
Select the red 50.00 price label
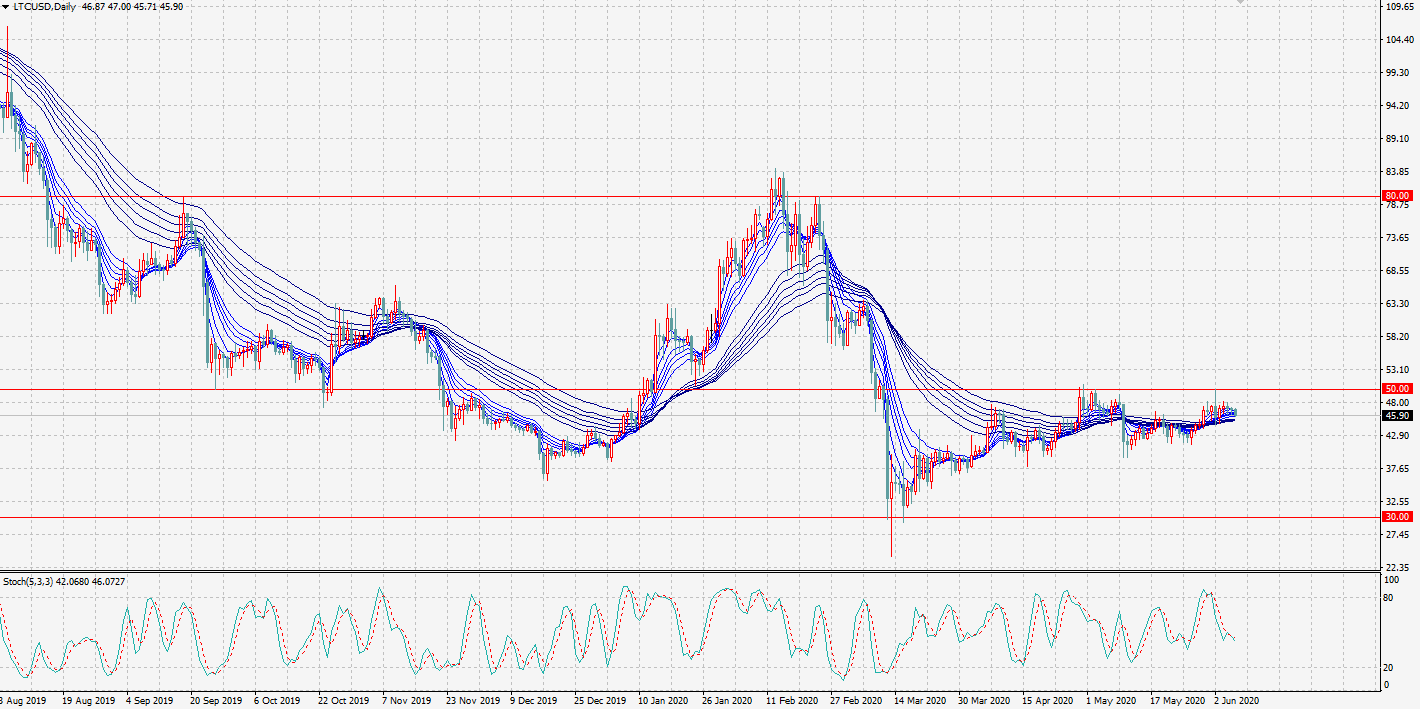pyautogui.click(x=1397, y=388)
